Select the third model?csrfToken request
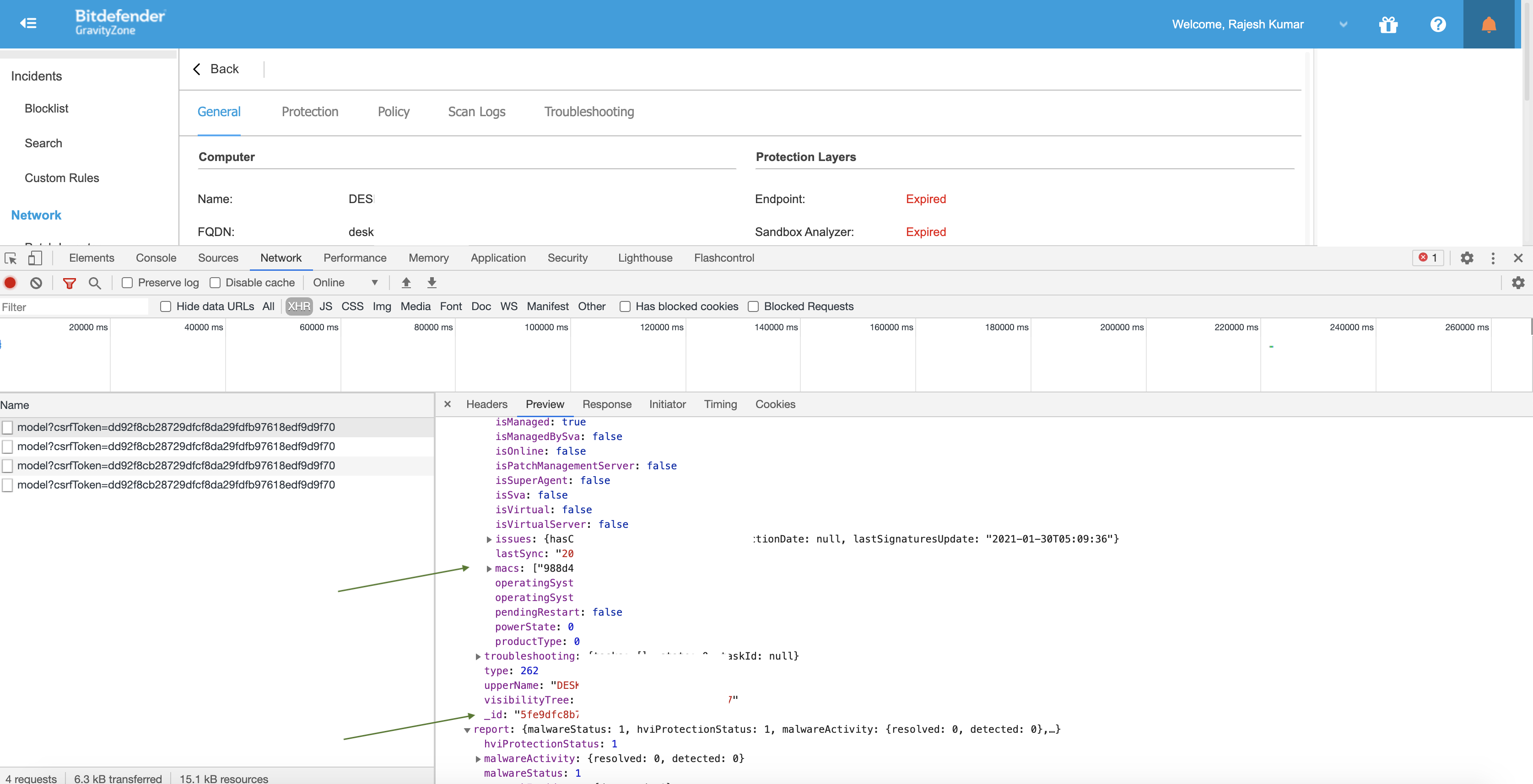This screenshot has height=784, width=1533. click(x=216, y=466)
